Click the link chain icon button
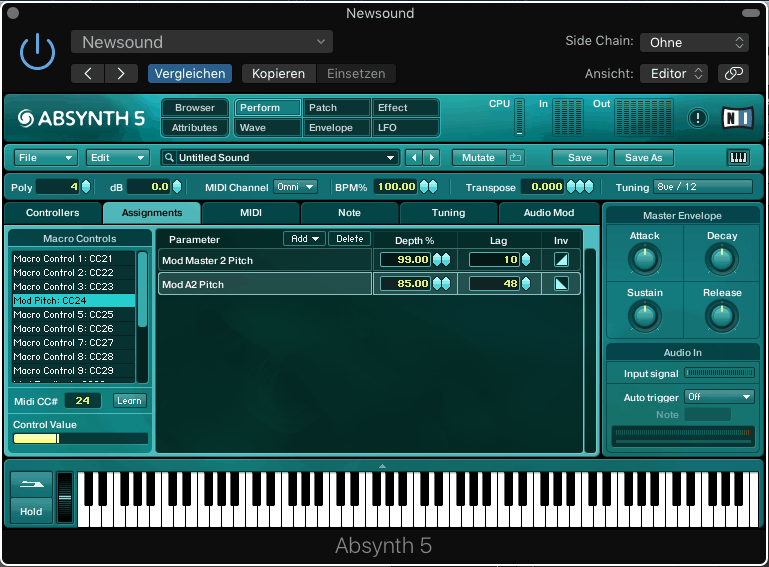This screenshot has height=567, width=769. click(734, 73)
